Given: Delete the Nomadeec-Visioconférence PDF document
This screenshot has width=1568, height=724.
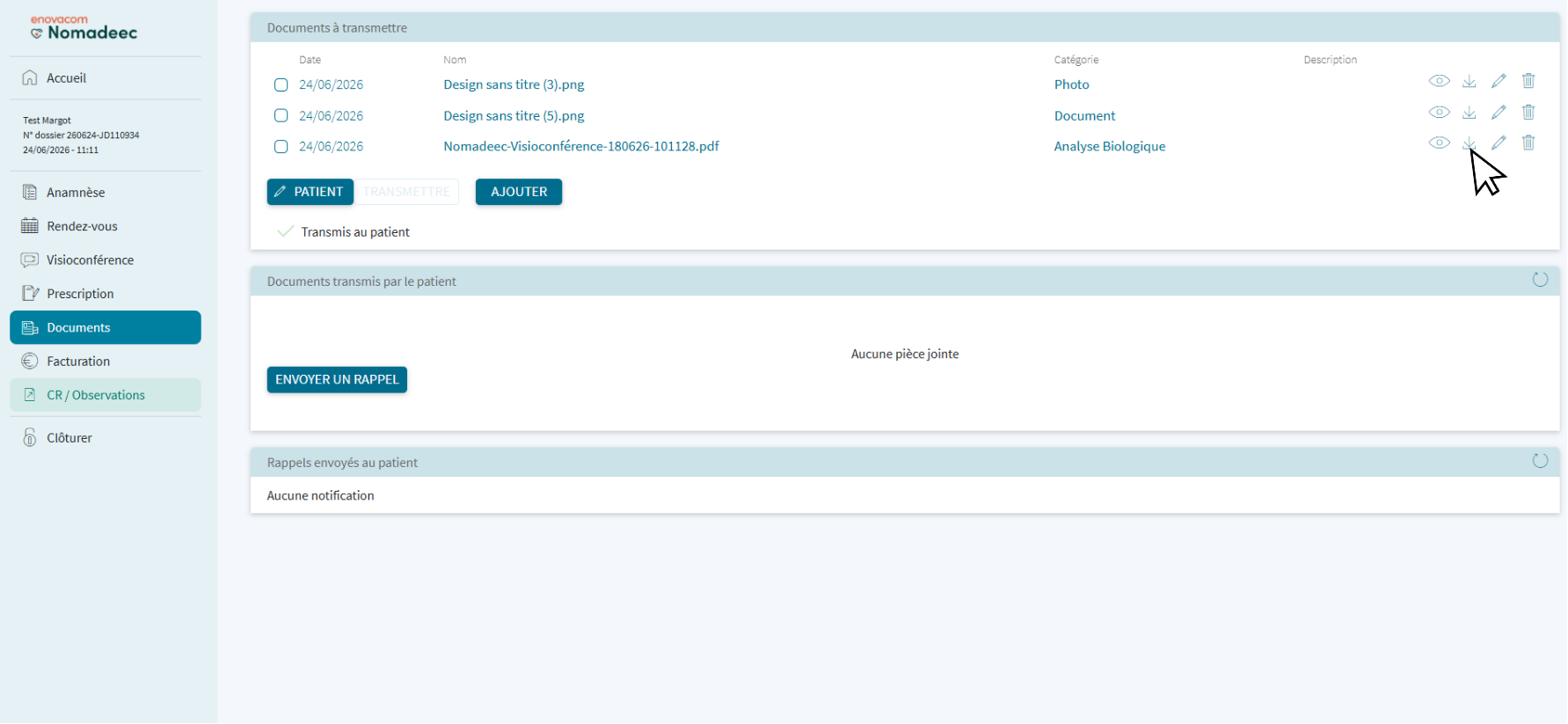Looking at the screenshot, I should point(1528,143).
